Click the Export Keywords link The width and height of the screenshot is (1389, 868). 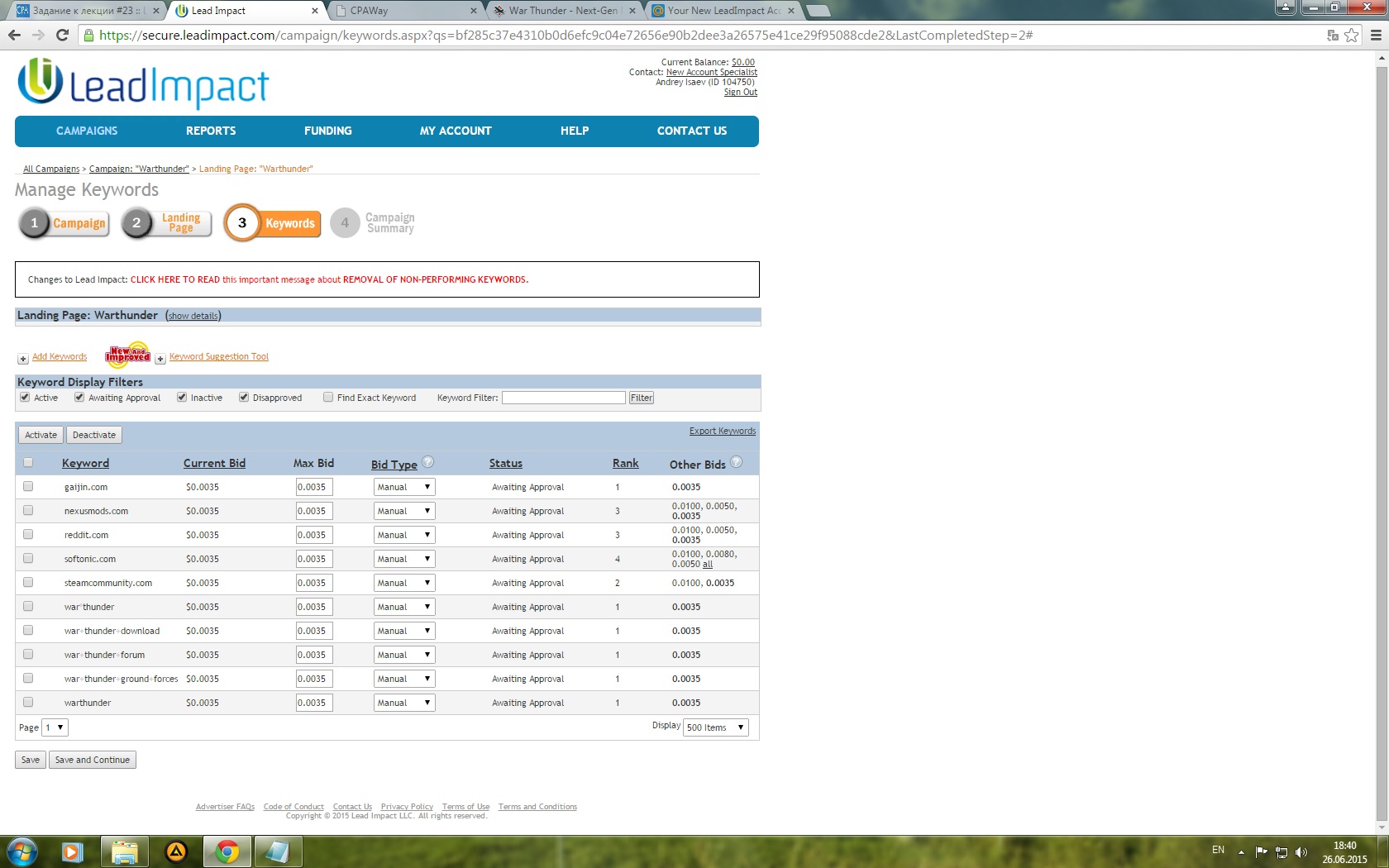coord(723,431)
